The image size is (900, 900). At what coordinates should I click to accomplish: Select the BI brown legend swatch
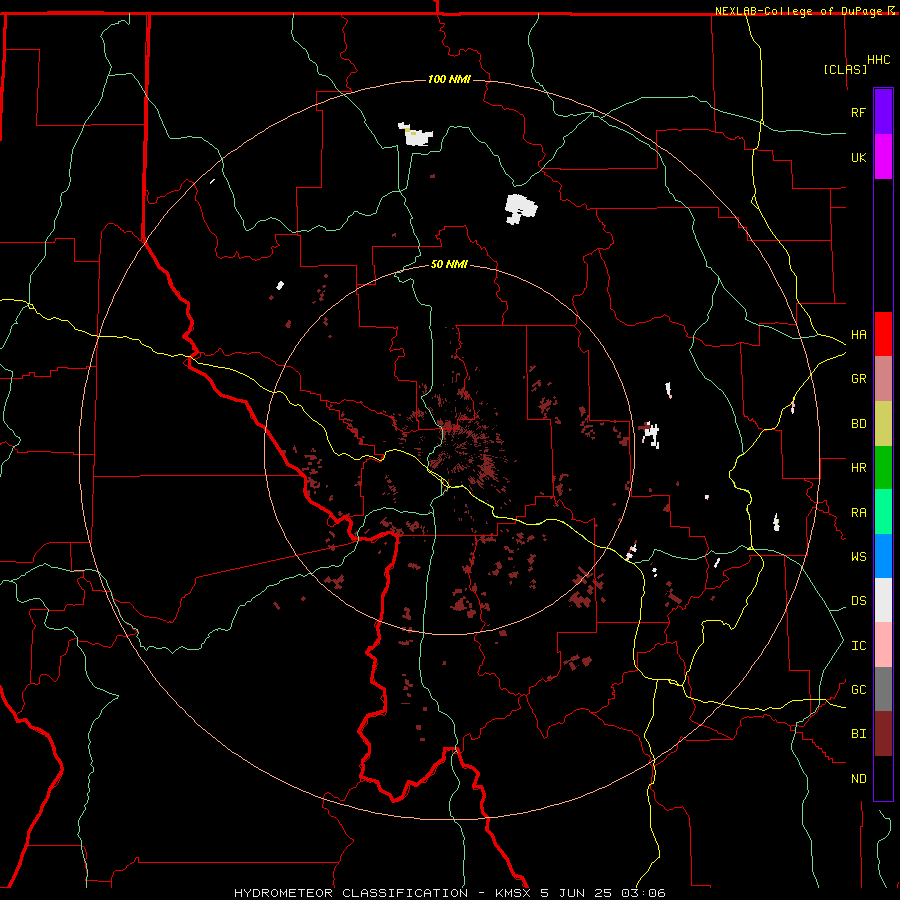pyautogui.click(x=883, y=734)
